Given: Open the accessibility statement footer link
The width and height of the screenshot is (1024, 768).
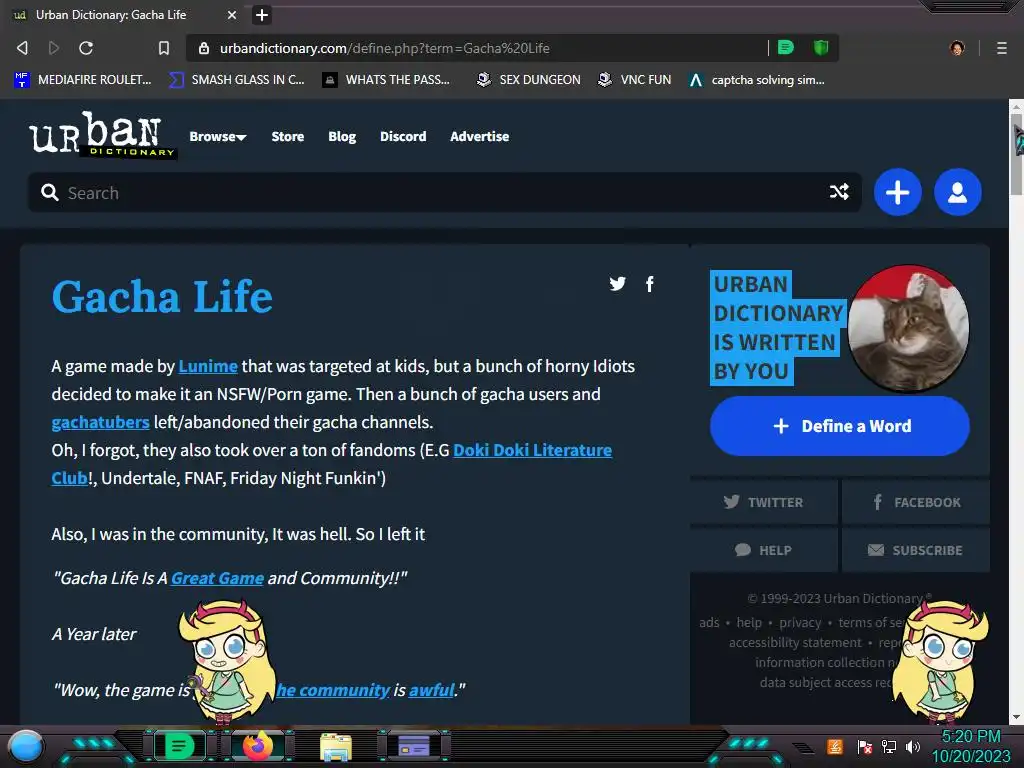Looking at the screenshot, I should [795, 643].
